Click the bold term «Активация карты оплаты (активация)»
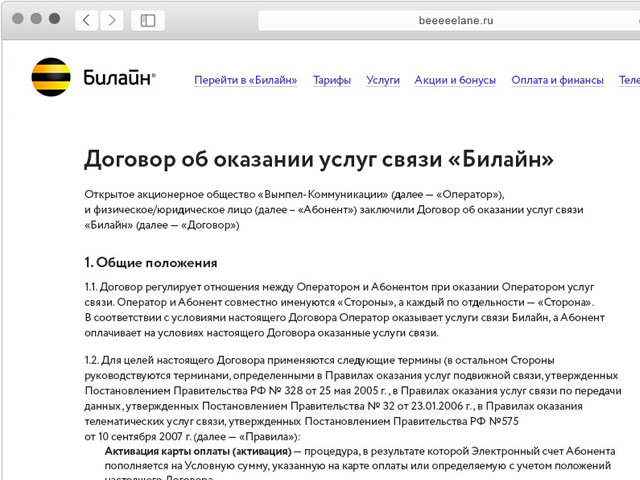Screen dimensions: 640x480 198,451
